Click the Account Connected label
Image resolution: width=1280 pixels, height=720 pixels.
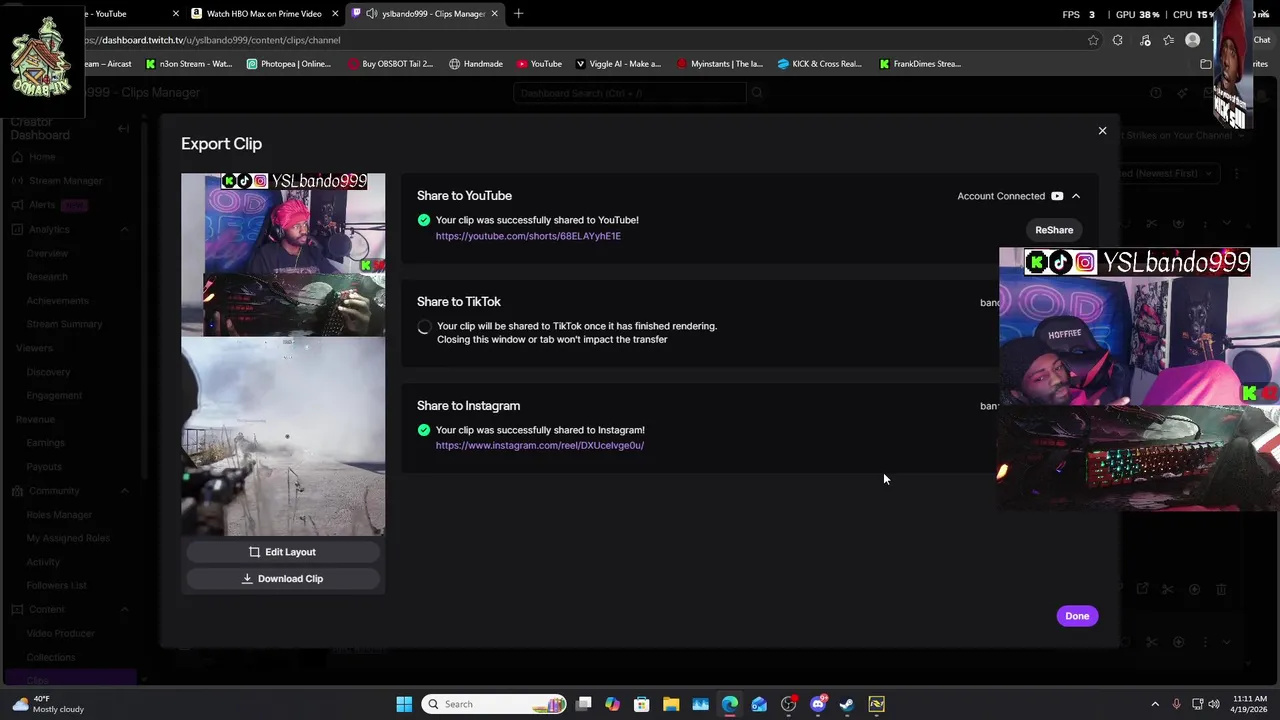pos(1001,196)
